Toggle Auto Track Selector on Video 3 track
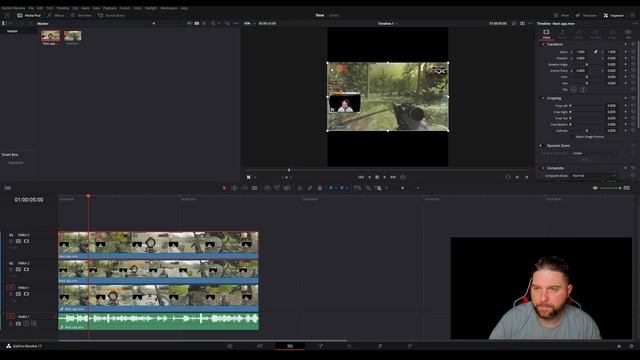The image size is (640, 360). (18, 241)
